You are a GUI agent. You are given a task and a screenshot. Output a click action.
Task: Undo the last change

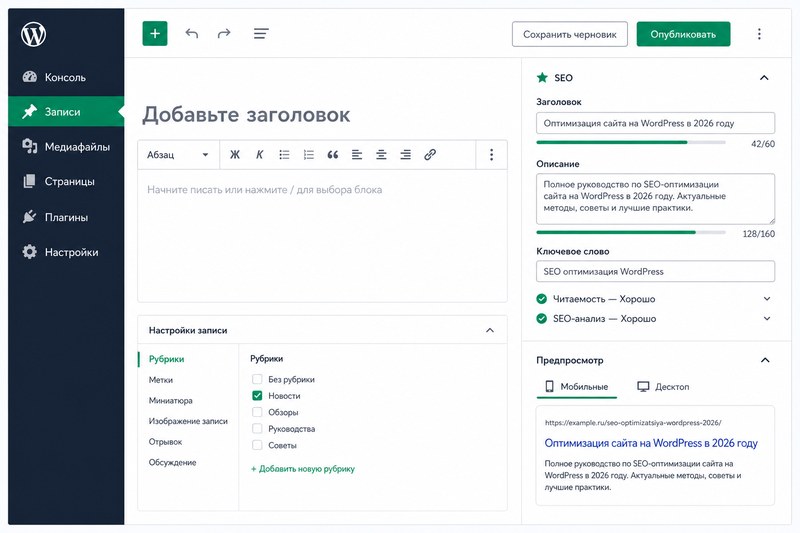click(192, 34)
